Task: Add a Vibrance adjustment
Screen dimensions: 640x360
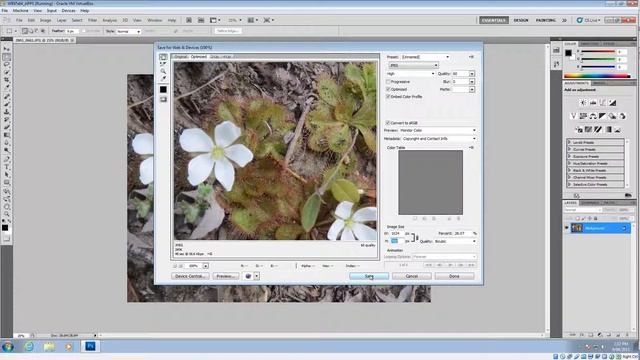Action: tap(573, 116)
